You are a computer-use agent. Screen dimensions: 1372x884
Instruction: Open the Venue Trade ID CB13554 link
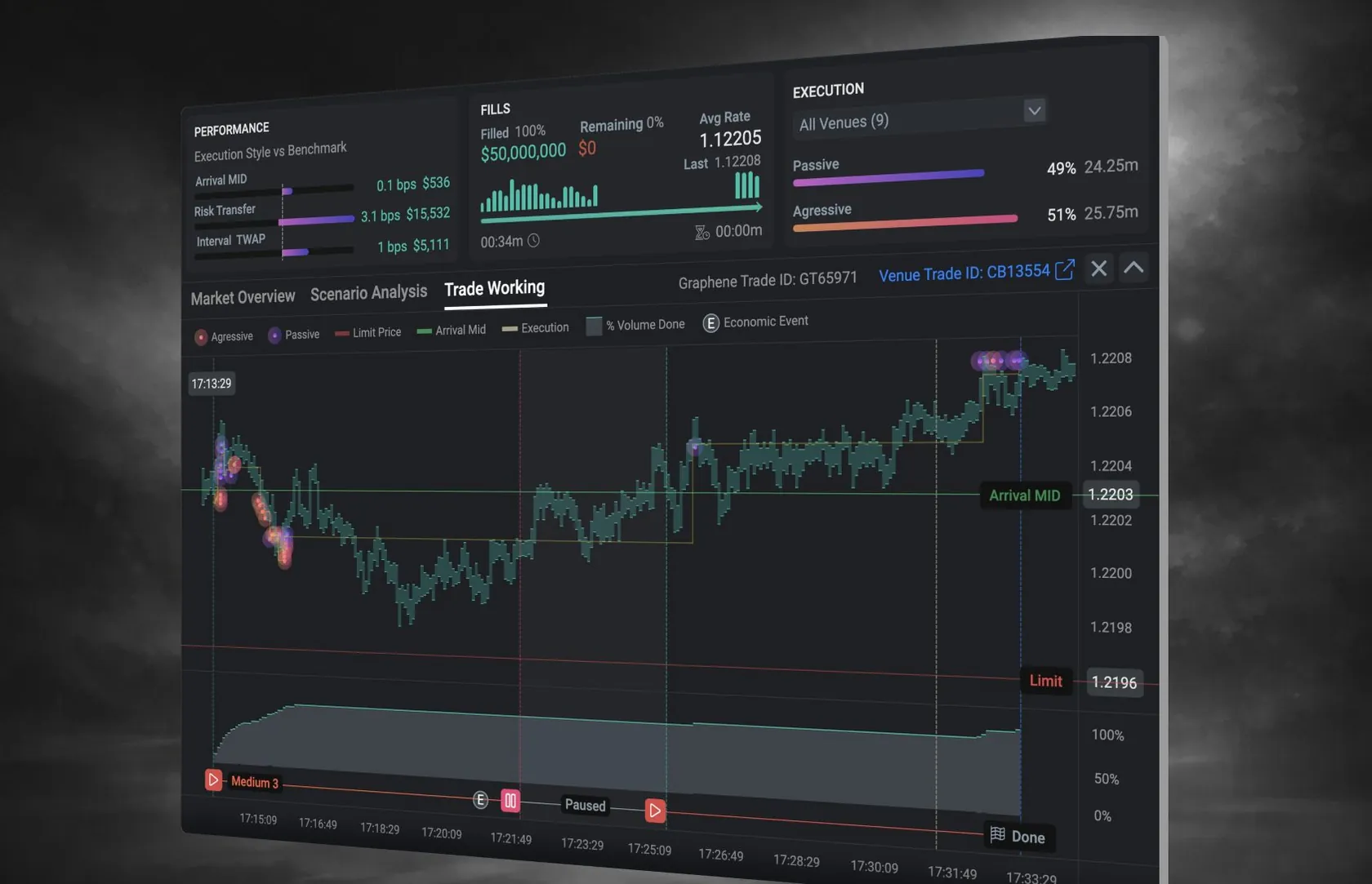click(964, 273)
